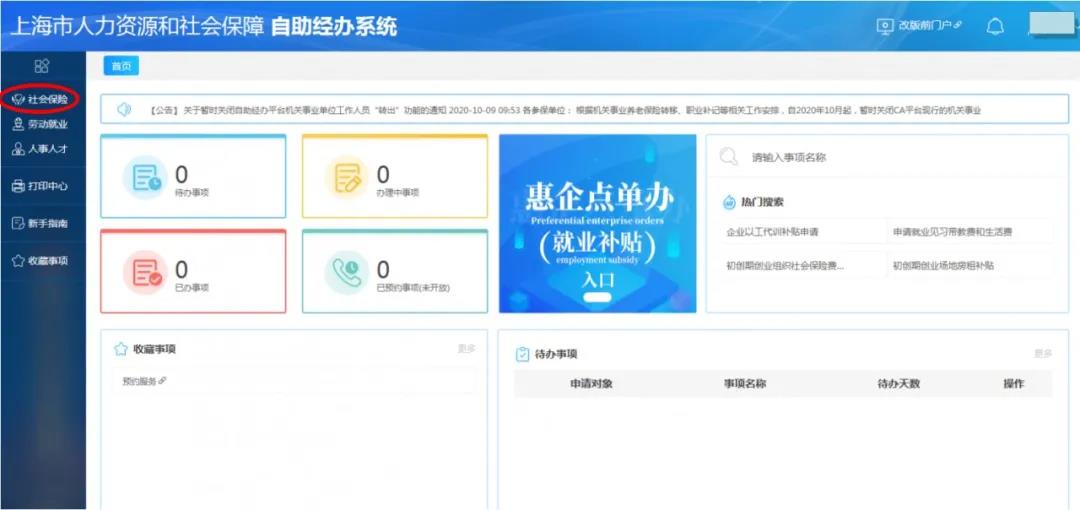The height and width of the screenshot is (510, 1080).
Task: Click the printer icon for 打印中心
Action: pos(19,186)
